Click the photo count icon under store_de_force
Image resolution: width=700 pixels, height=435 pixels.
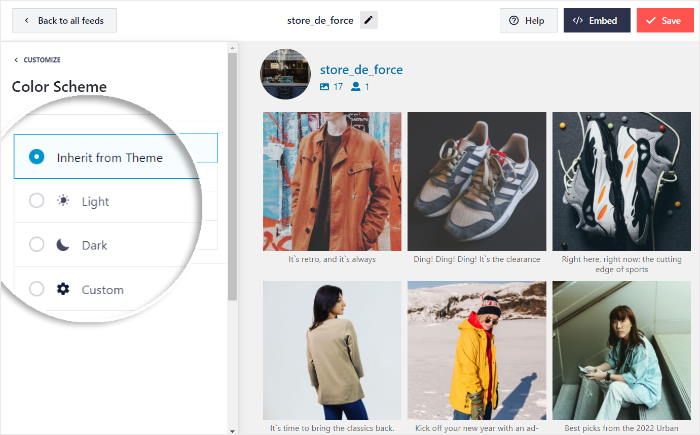tap(325, 87)
